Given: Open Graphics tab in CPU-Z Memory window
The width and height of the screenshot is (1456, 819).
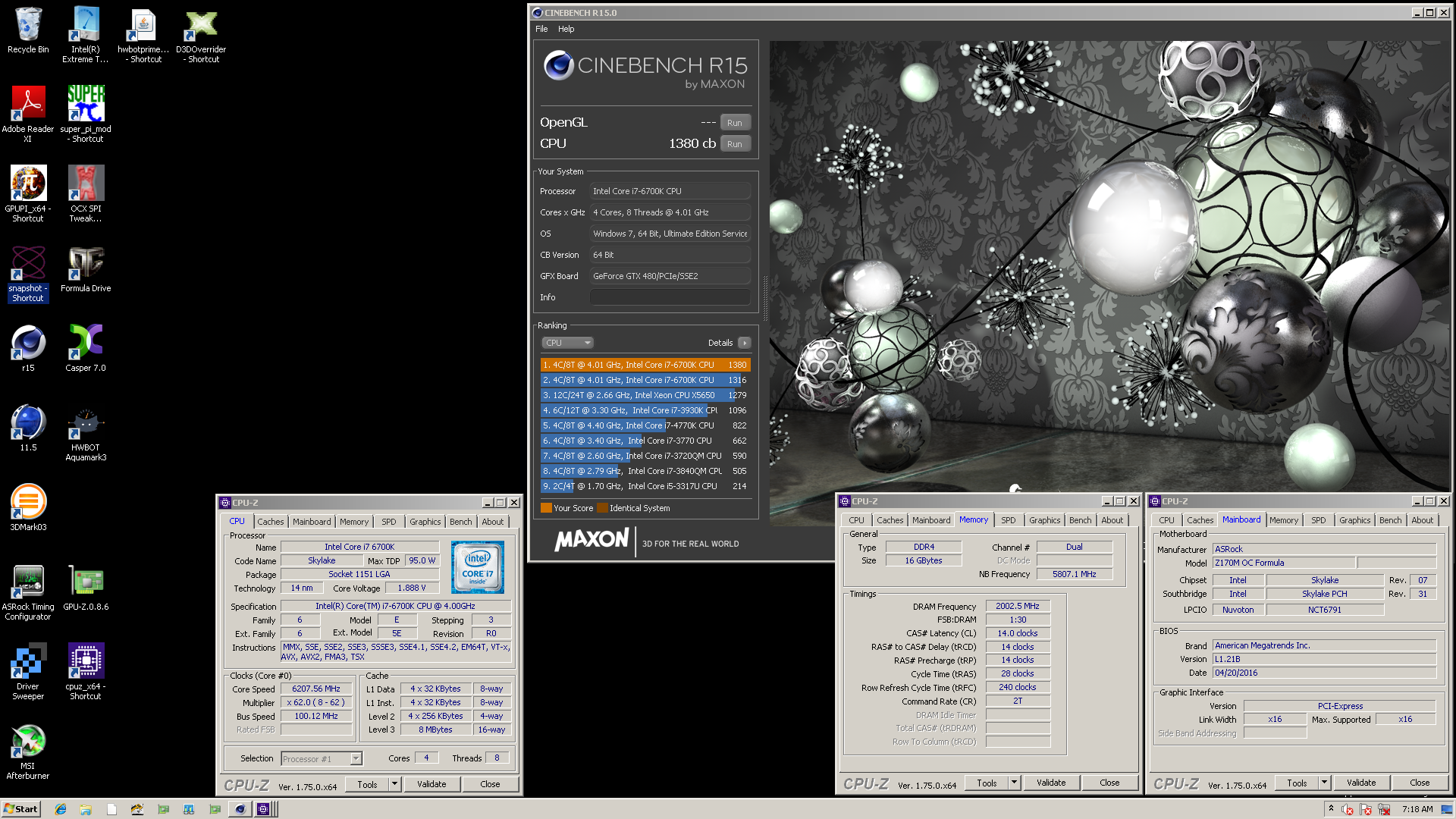Looking at the screenshot, I should click(x=1044, y=520).
